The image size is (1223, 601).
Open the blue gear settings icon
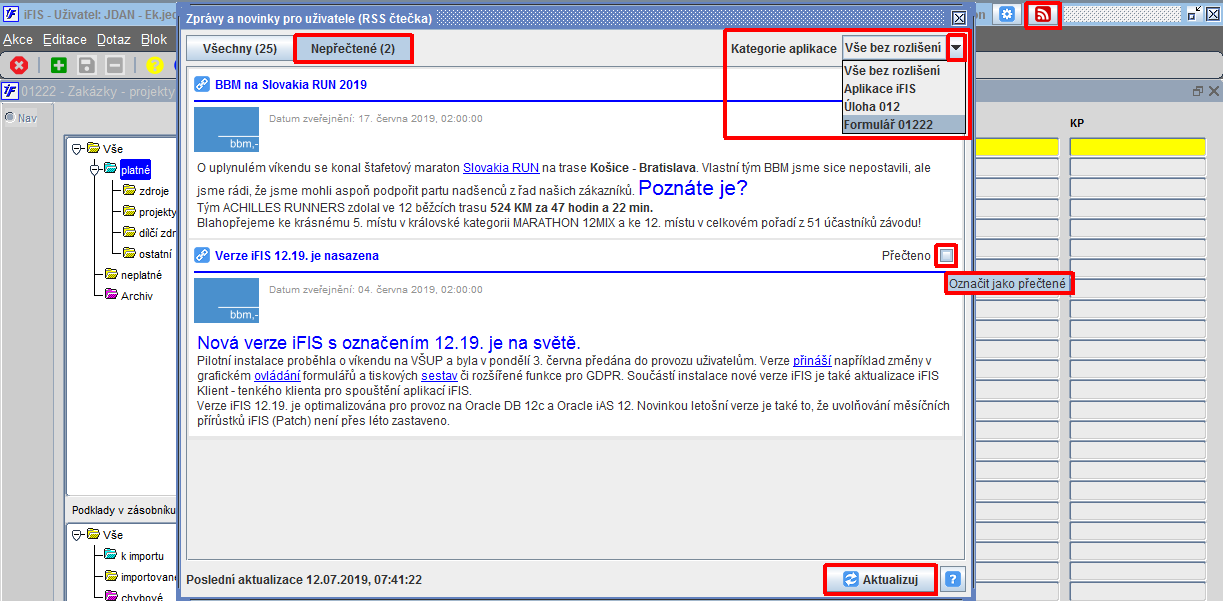click(1007, 14)
